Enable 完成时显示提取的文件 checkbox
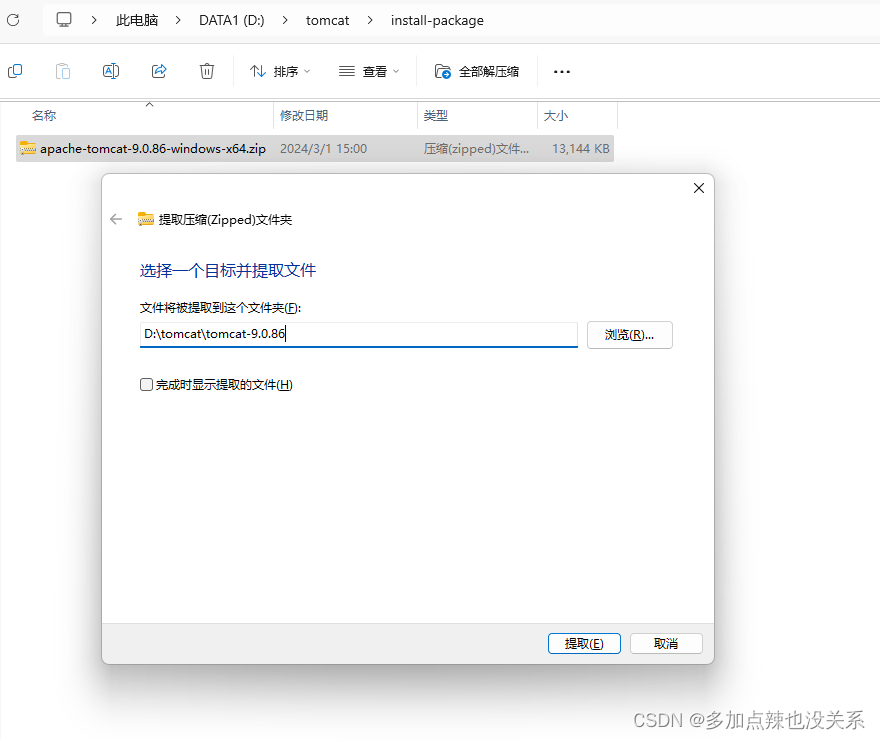Screen dimensions: 880x740 click(146, 384)
